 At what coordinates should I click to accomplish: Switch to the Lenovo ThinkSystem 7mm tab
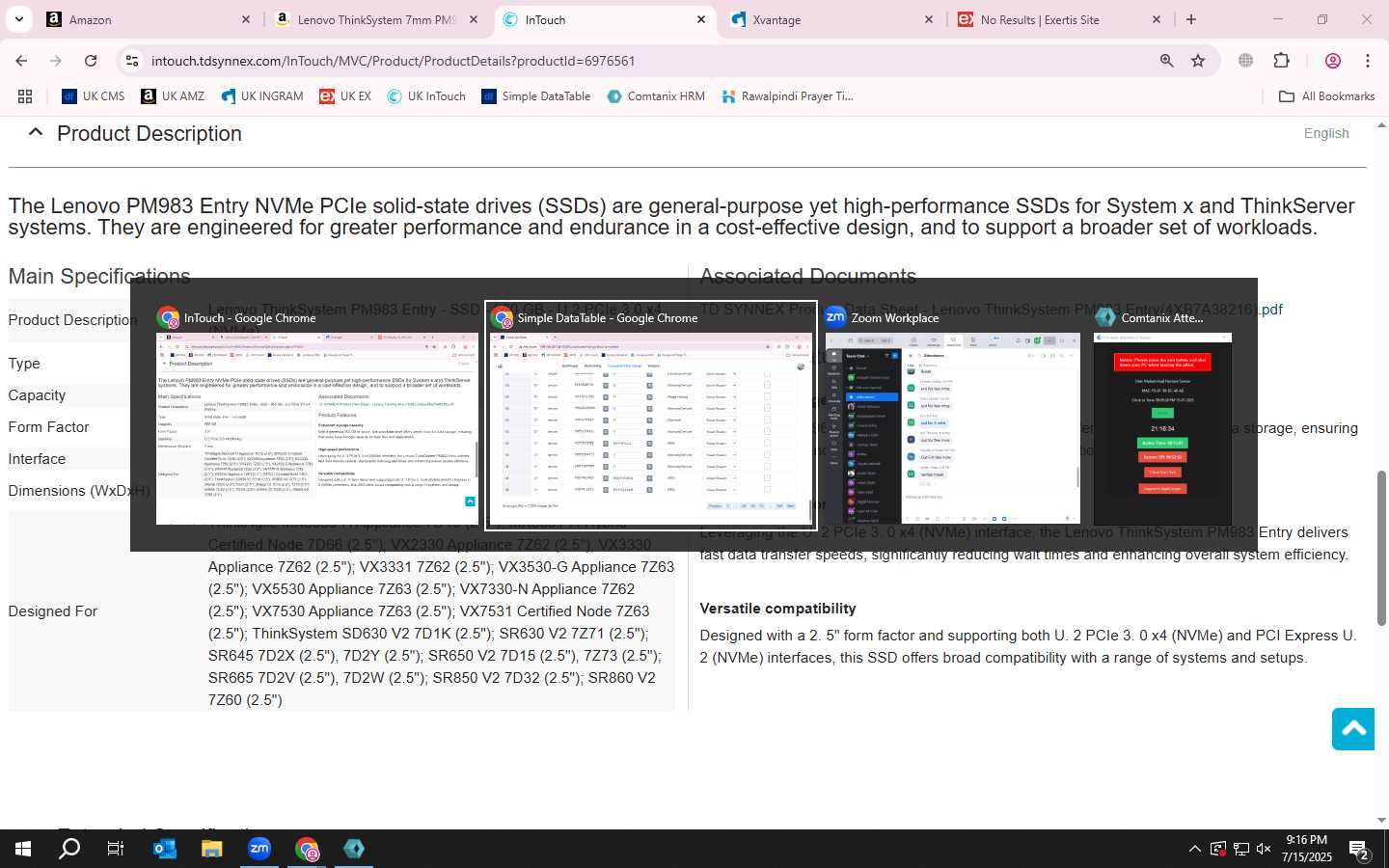pyautogui.click(x=377, y=19)
